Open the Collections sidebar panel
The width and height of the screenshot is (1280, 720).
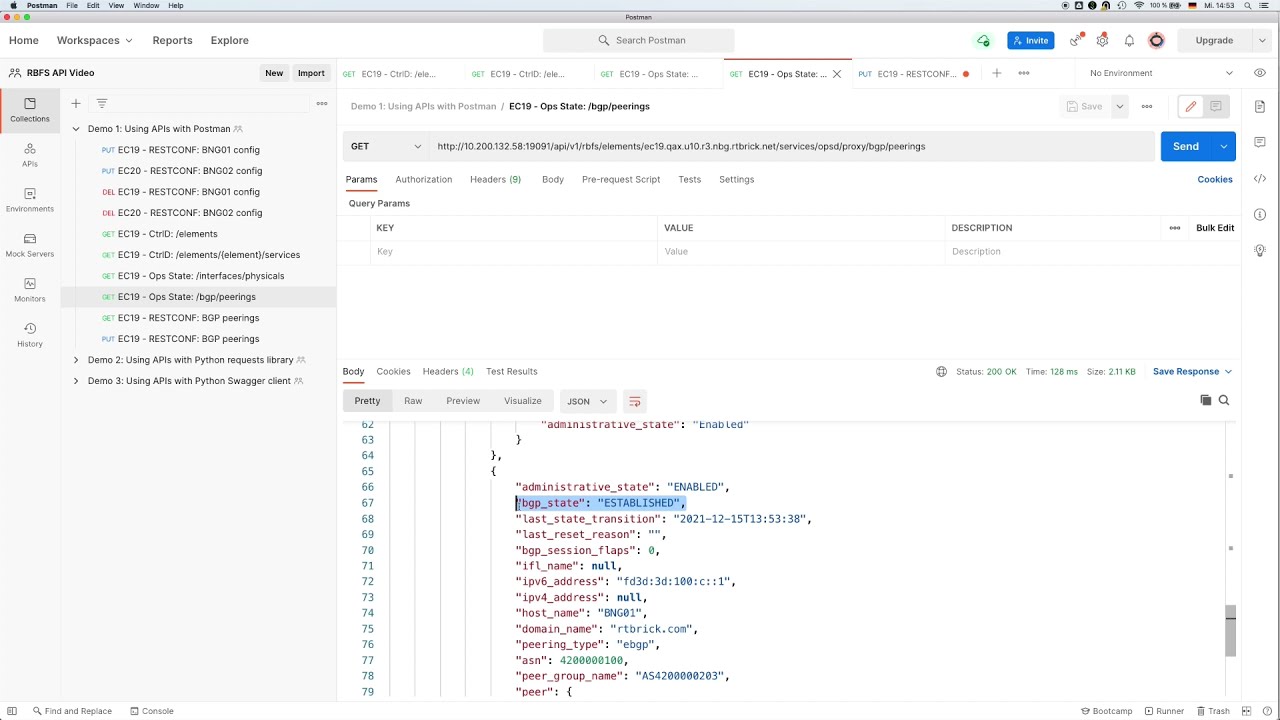pos(29,109)
